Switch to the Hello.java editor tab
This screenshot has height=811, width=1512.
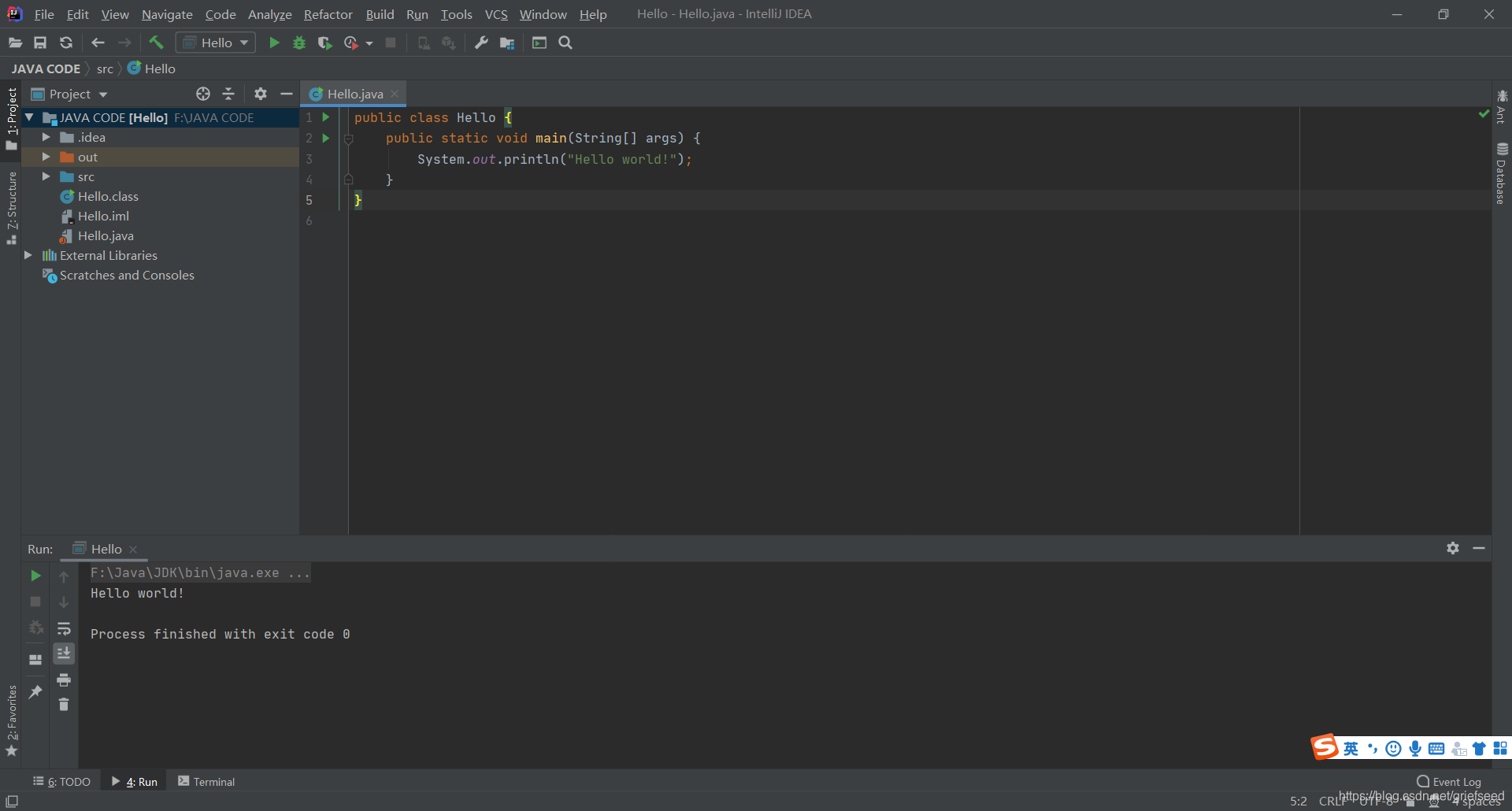click(354, 94)
